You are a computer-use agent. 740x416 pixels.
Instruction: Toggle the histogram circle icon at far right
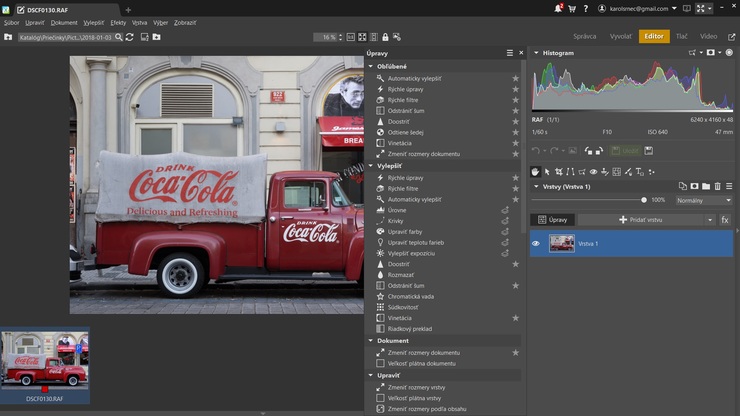click(x=729, y=53)
